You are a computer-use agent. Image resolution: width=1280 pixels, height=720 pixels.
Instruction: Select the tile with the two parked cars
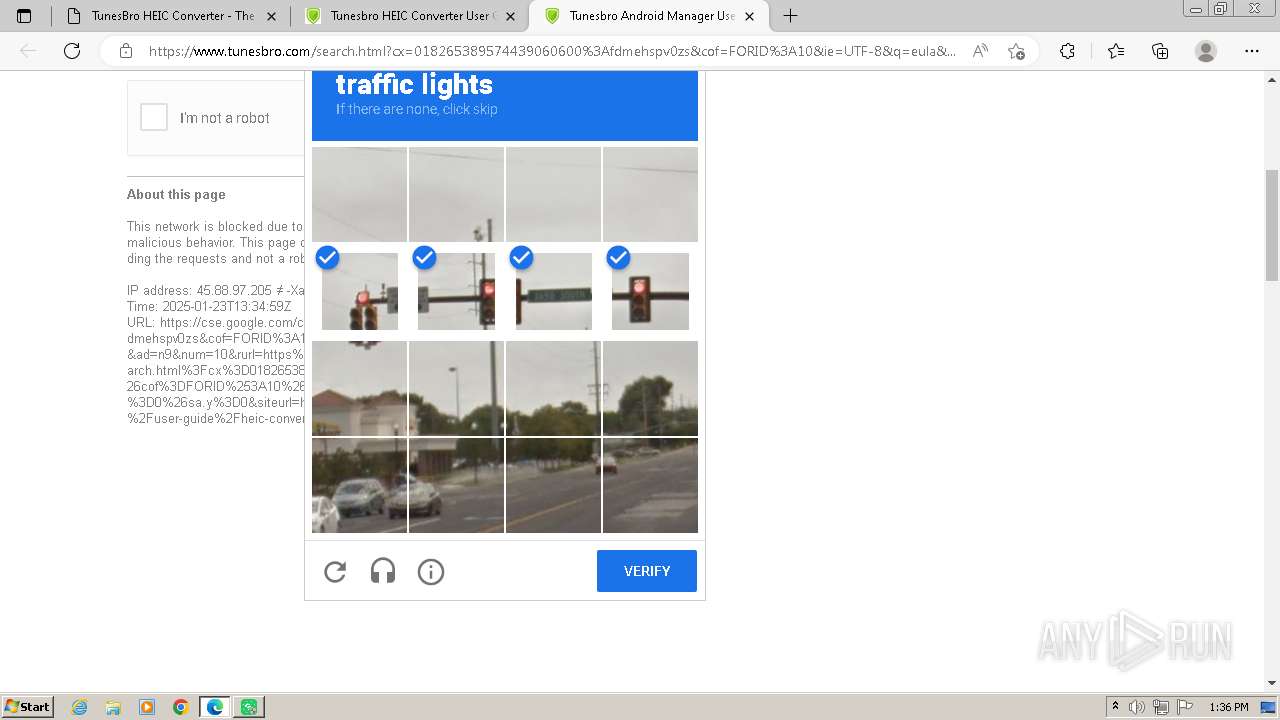(359, 485)
